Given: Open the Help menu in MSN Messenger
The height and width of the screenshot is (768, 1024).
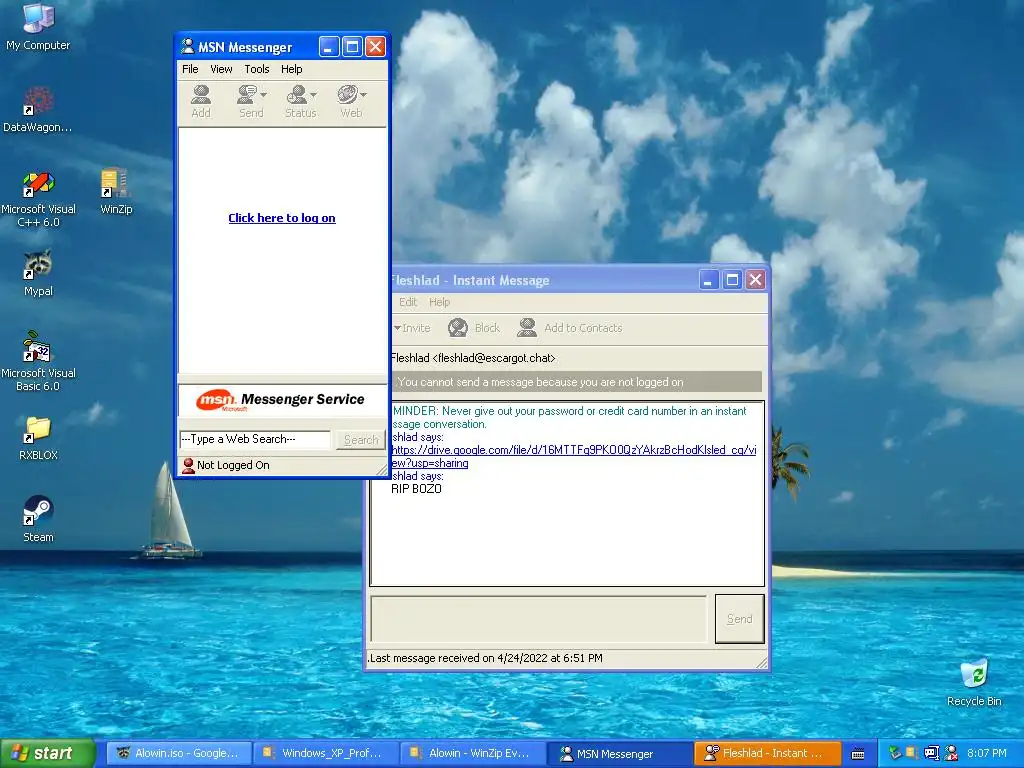Looking at the screenshot, I should coord(291,69).
